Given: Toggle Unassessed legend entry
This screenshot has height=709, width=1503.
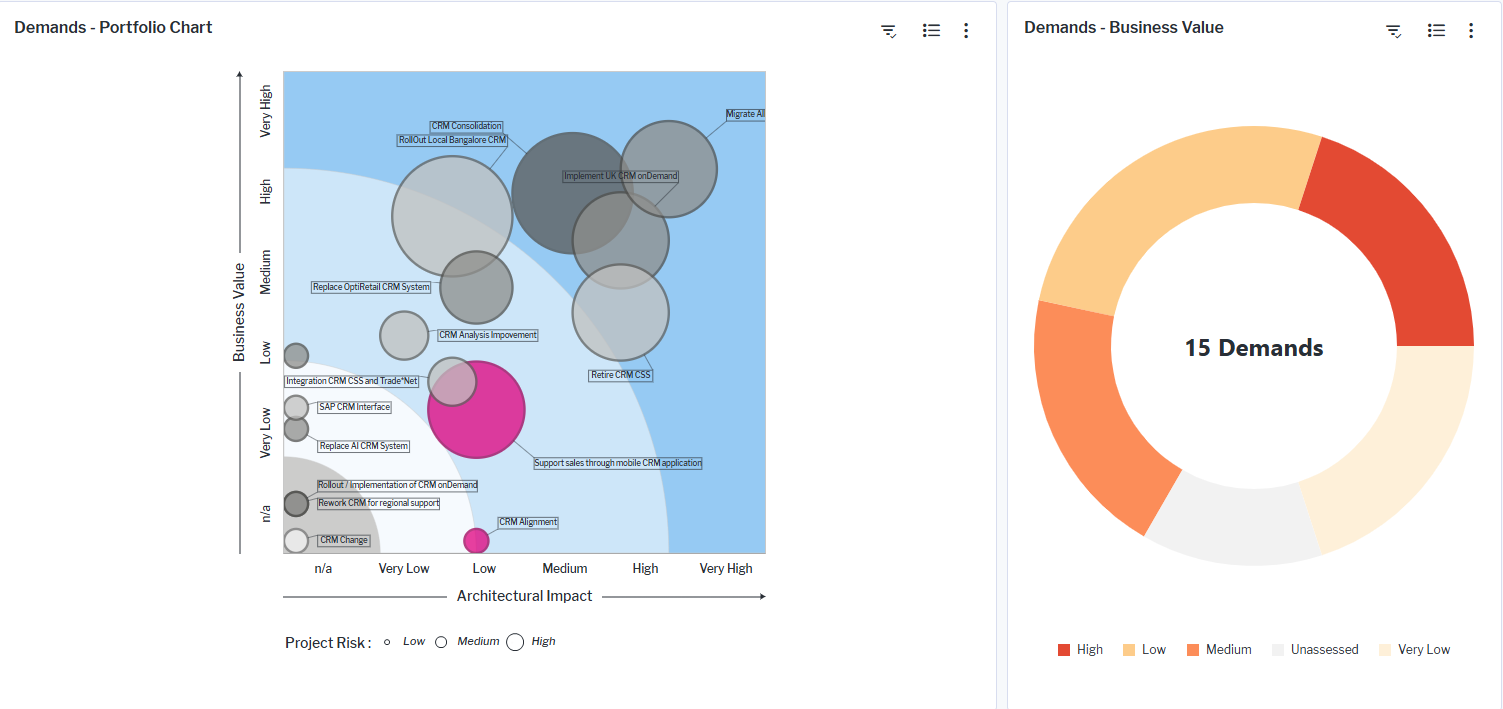Looking at the screenshot, I should tap(1314, 650).
